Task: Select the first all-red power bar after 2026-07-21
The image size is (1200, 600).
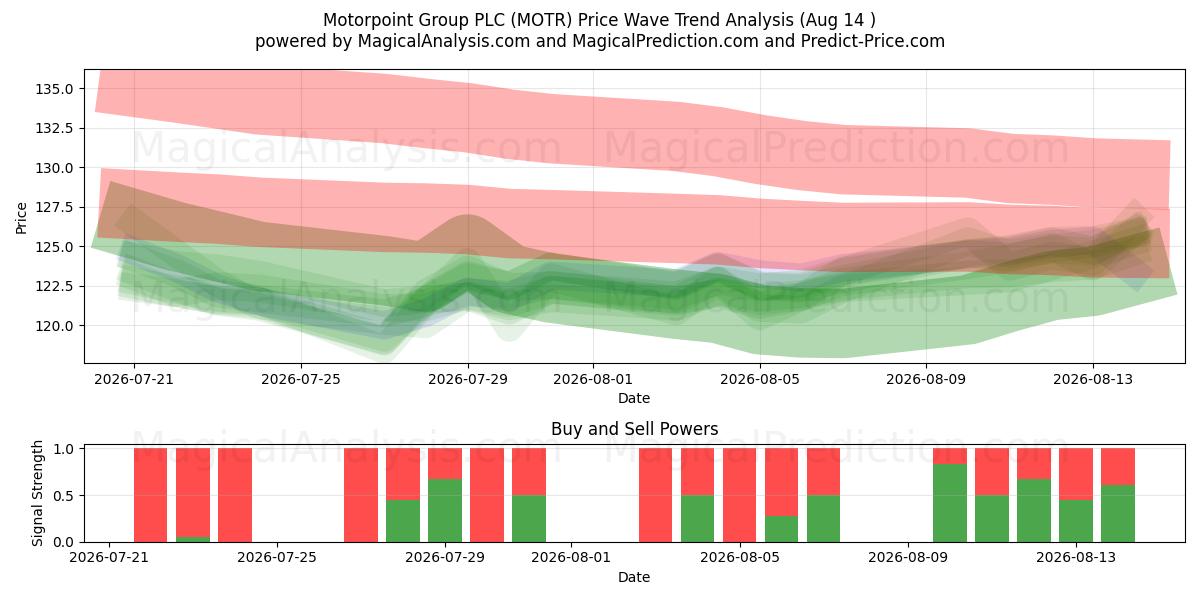Action: (151, 495)
